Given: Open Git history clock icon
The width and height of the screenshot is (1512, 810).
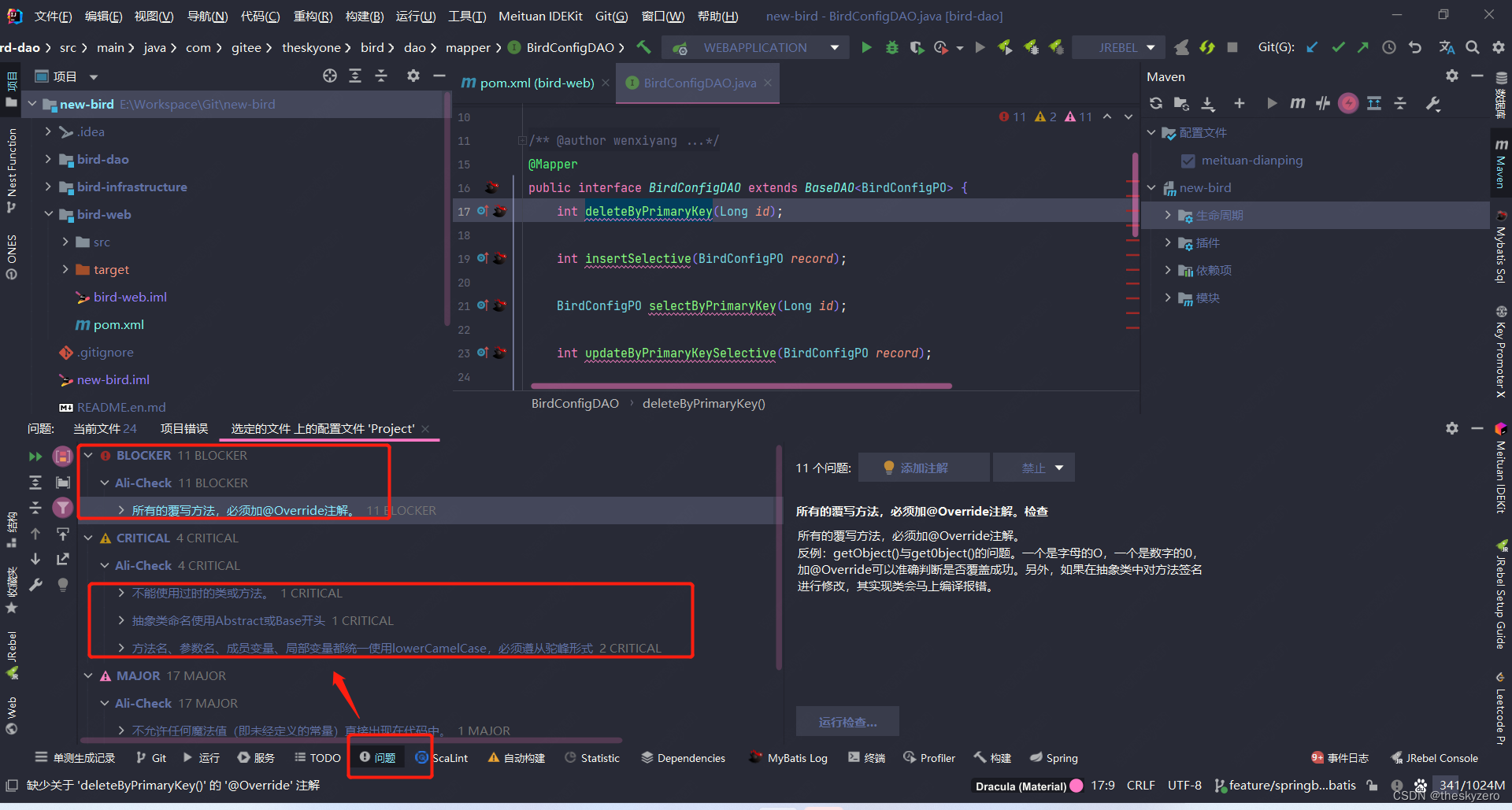Looking at the screenshot, I should click(1389, 47).
